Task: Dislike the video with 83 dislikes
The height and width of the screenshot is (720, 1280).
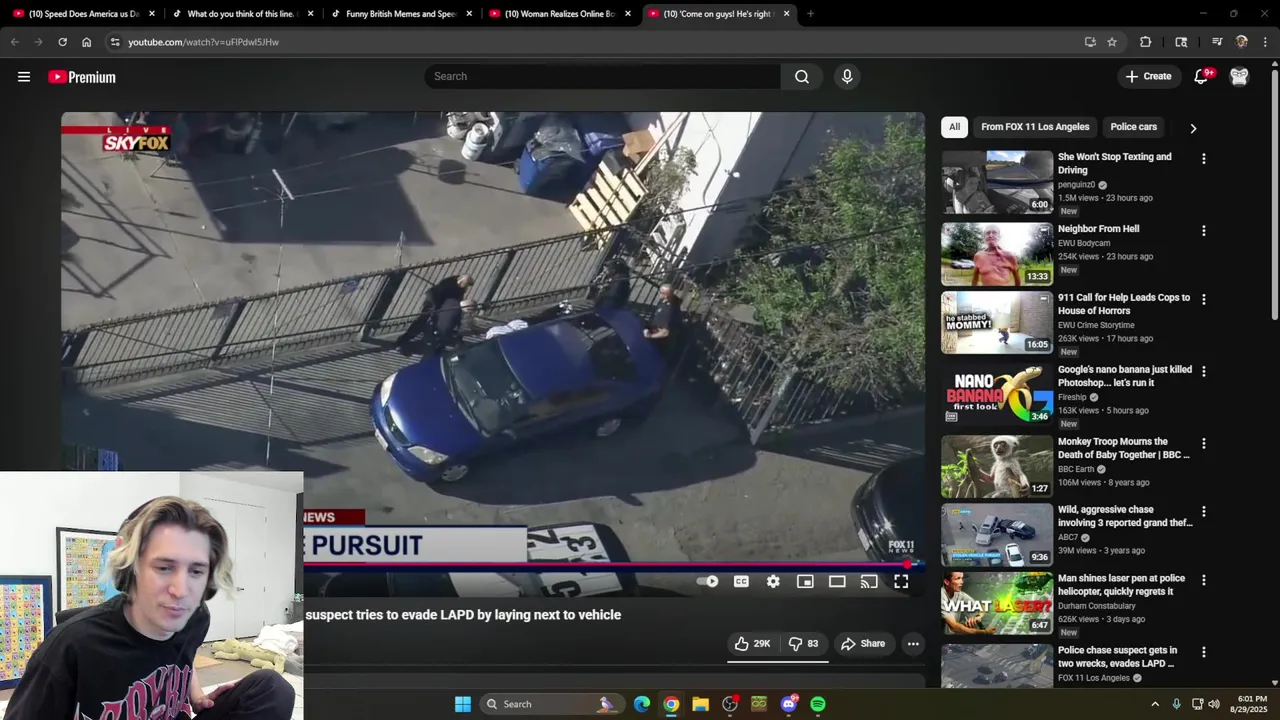Action: click(803, 644)
